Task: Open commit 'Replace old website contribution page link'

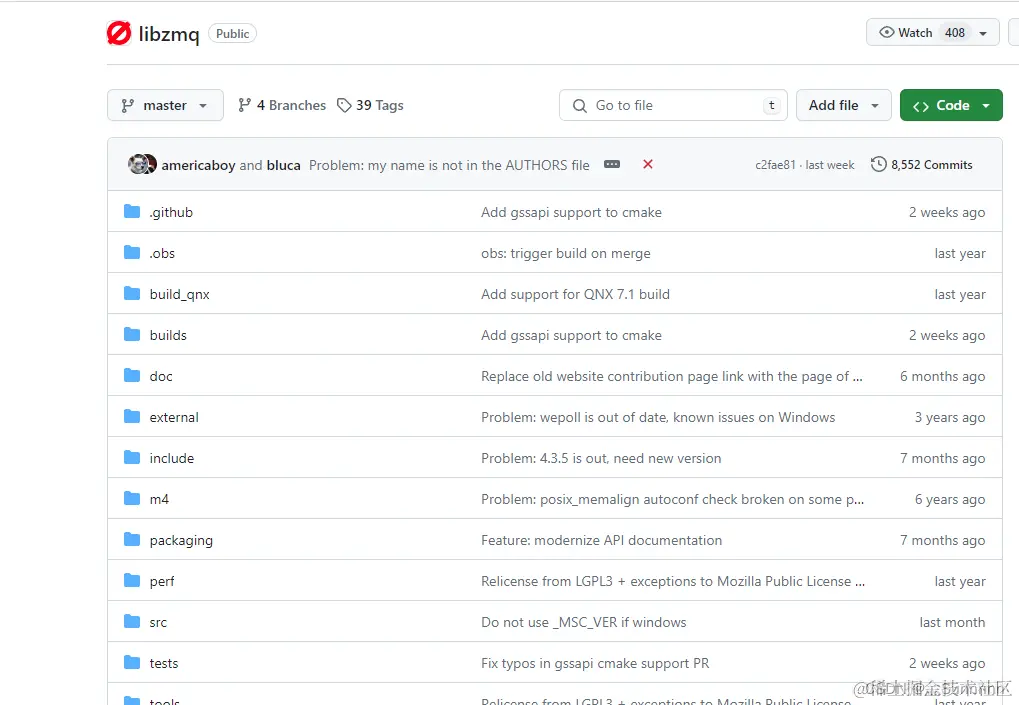Action: point(671,376)
